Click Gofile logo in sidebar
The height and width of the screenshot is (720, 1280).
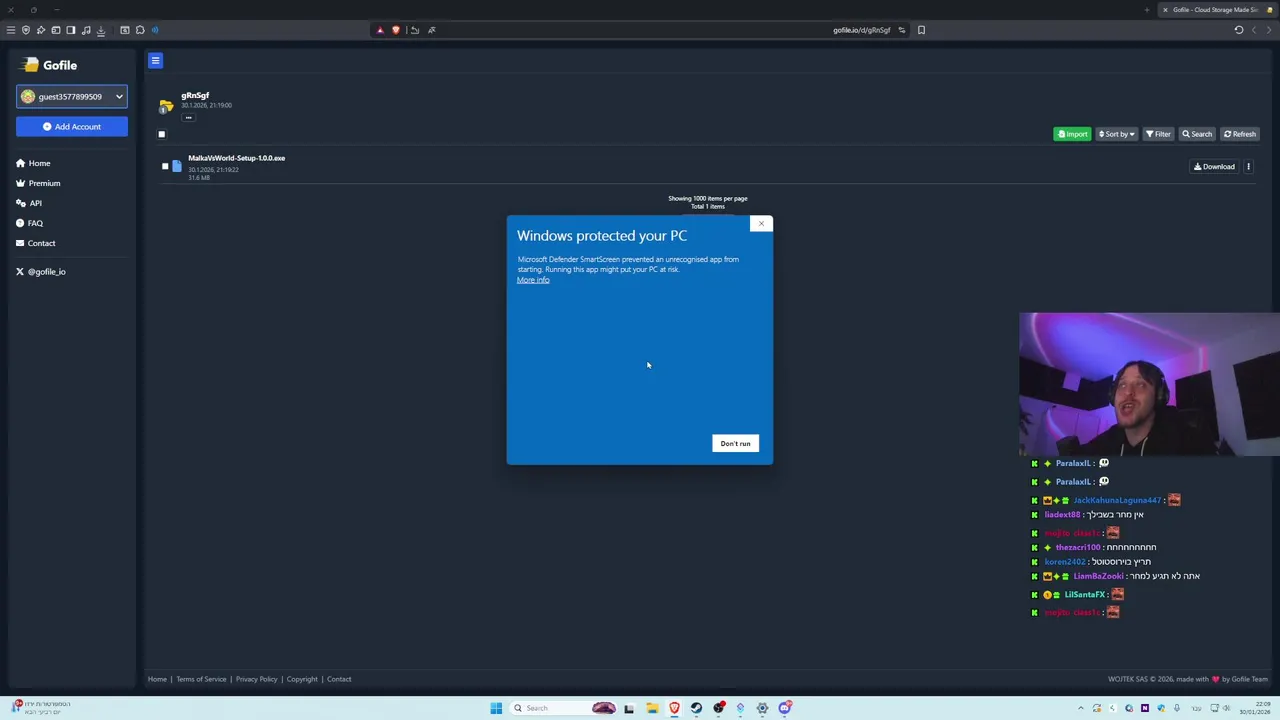(x=49, y=65)
